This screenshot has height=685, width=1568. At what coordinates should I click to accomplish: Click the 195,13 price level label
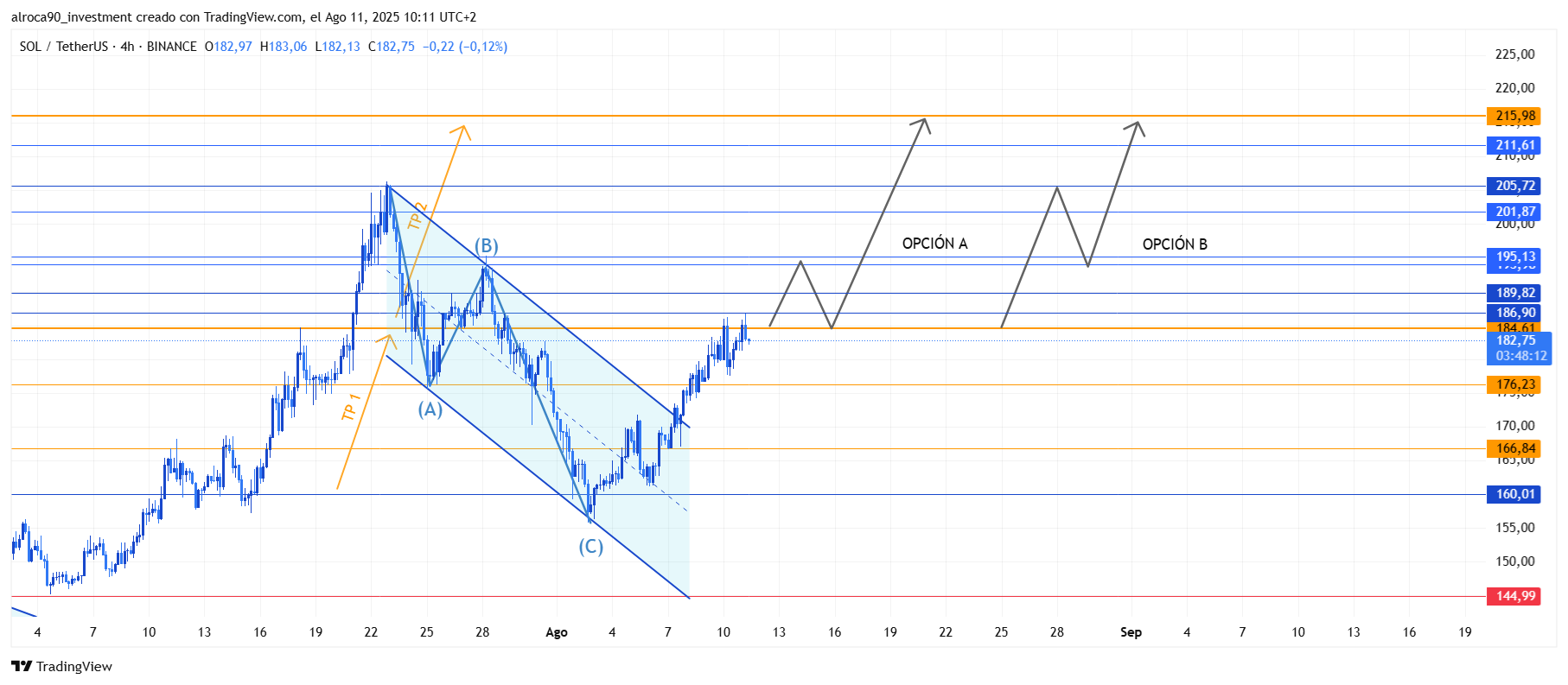[x=1515, y=257]
